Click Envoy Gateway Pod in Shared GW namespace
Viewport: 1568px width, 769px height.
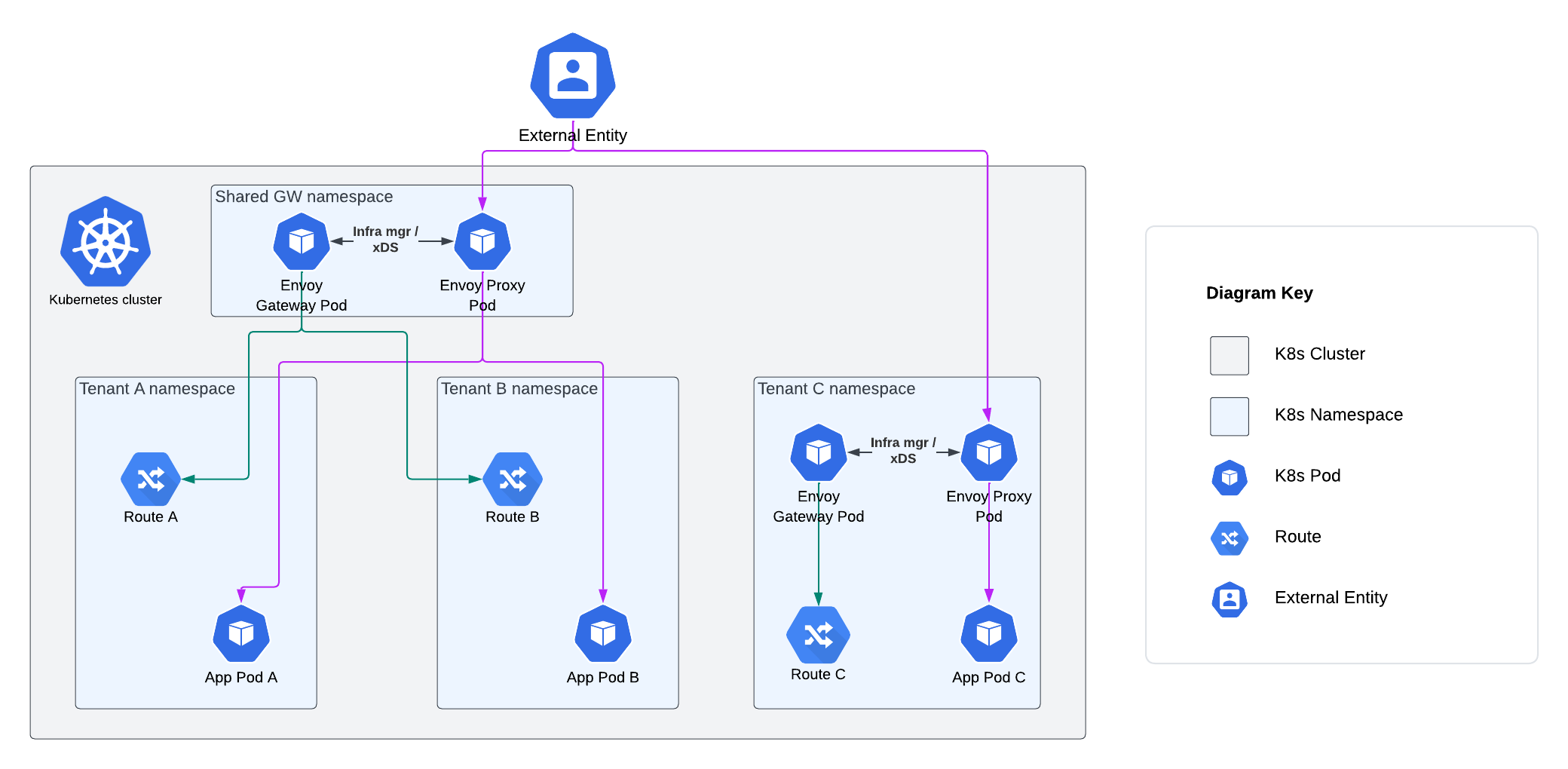click(302, 242)
